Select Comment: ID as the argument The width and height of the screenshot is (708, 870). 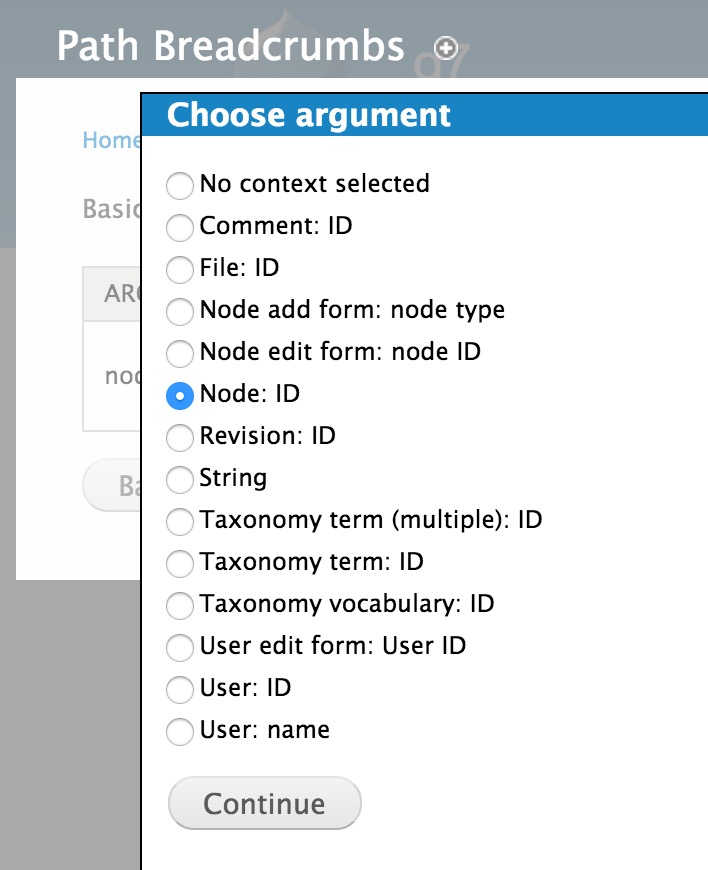coord(180,228)
